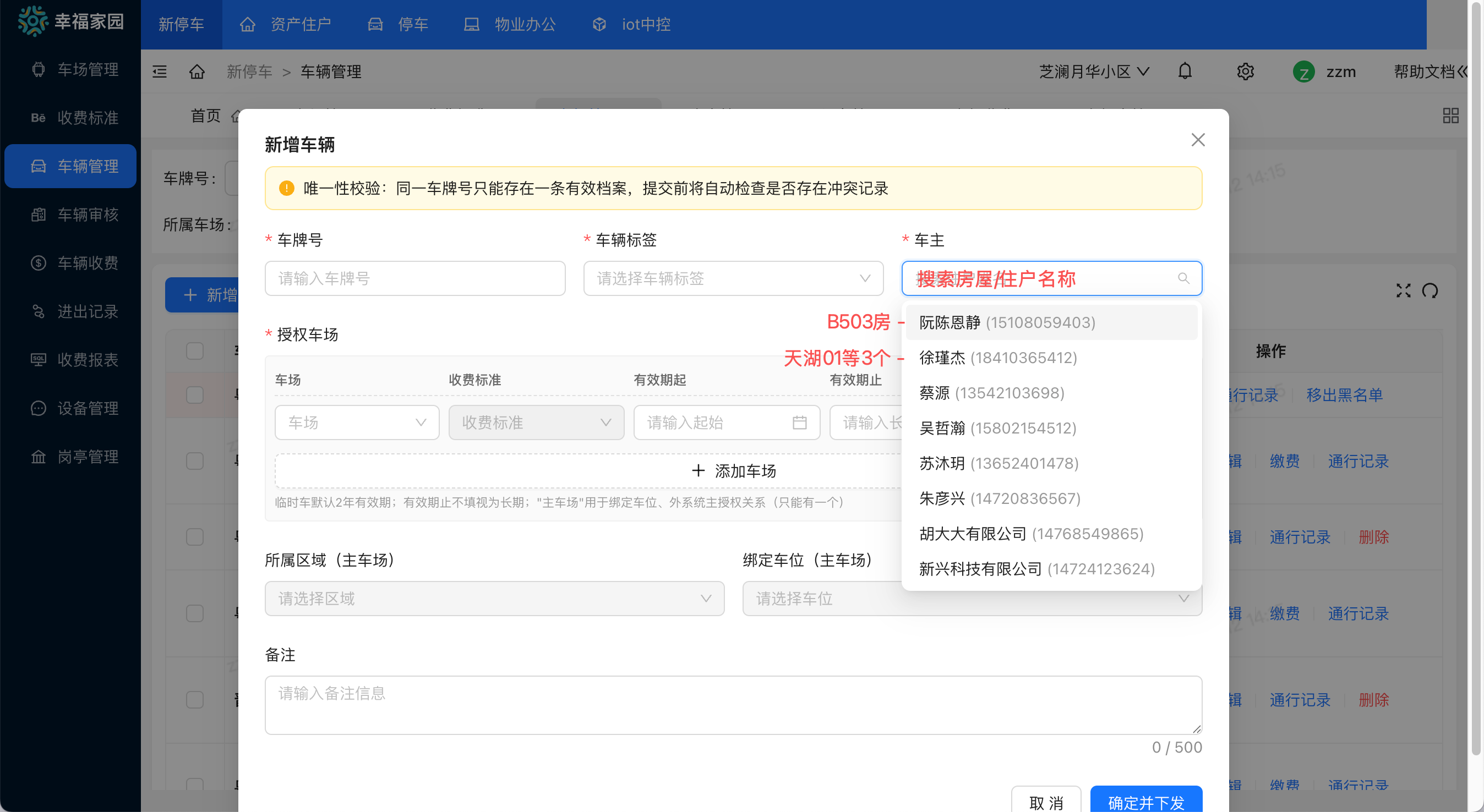This screenshot has width=1484, height=812.
Task: Click the home icon in the breadcrumb
Action: point(197,72)
